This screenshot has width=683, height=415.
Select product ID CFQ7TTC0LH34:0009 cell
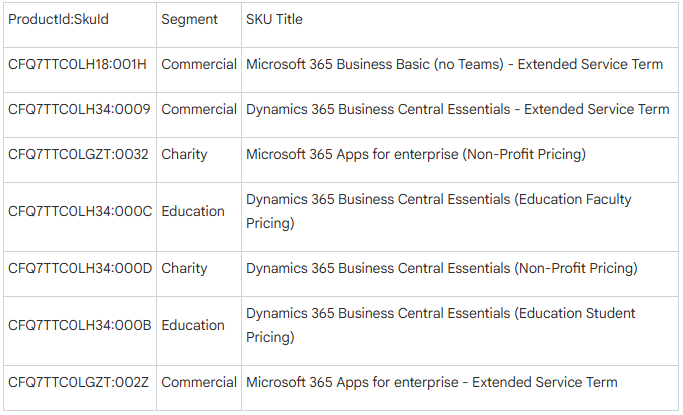(x=79, y=109)
